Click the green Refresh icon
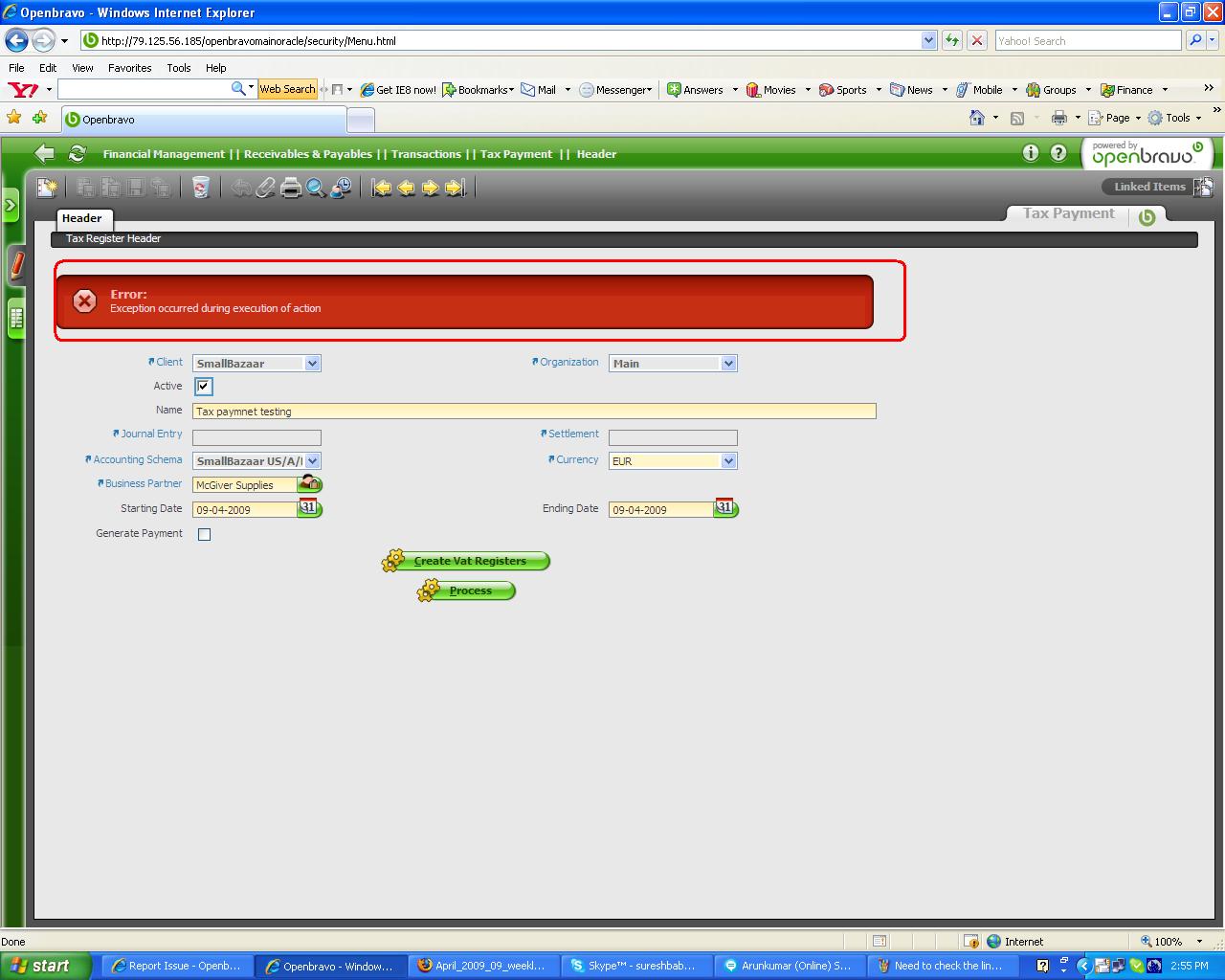Image resolution: width=1225 pixels, height=980 pixels. 78,153
